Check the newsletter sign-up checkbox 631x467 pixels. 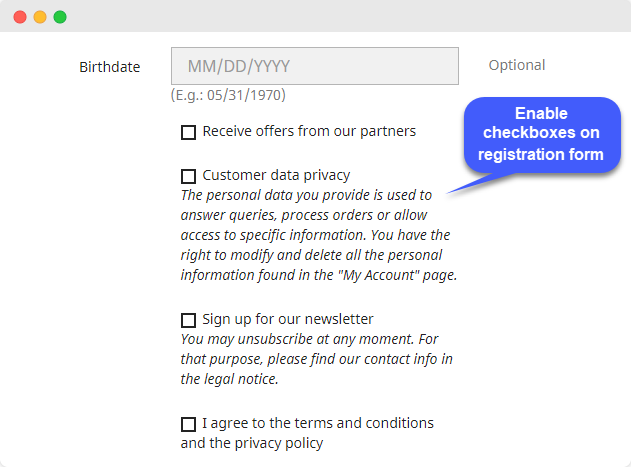point(188,320)
